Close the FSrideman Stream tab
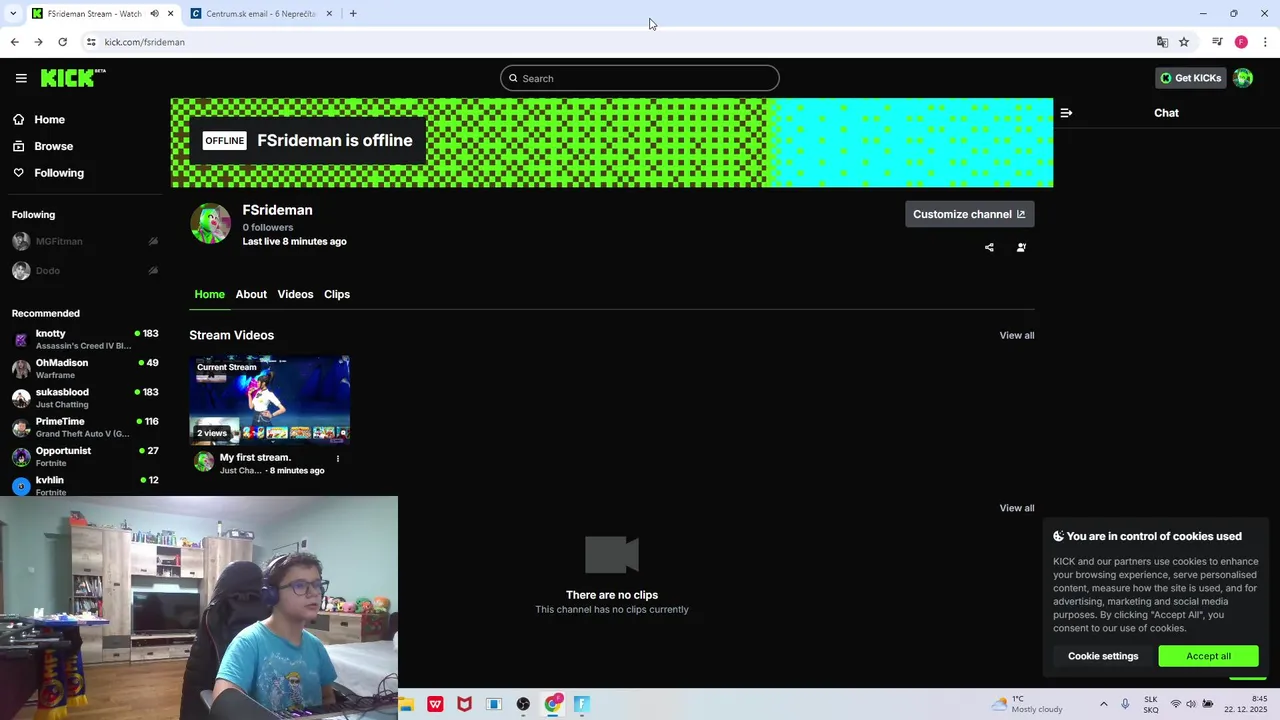1280x720 pixels. (x=170, y=14)
